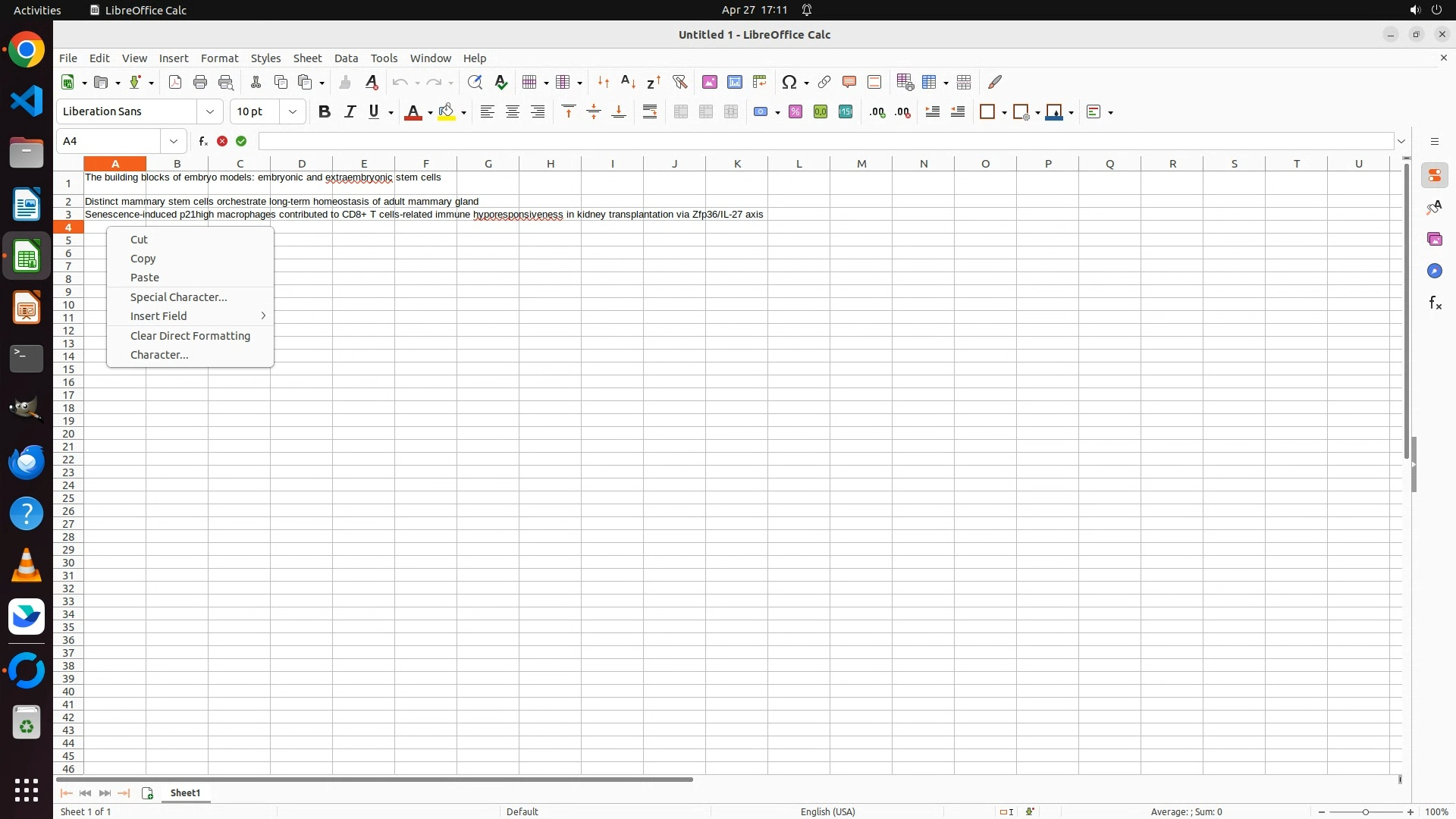Click the Insert Chart icon
This screenshot has width=1456, height=819.
click(x=735, y=82)
